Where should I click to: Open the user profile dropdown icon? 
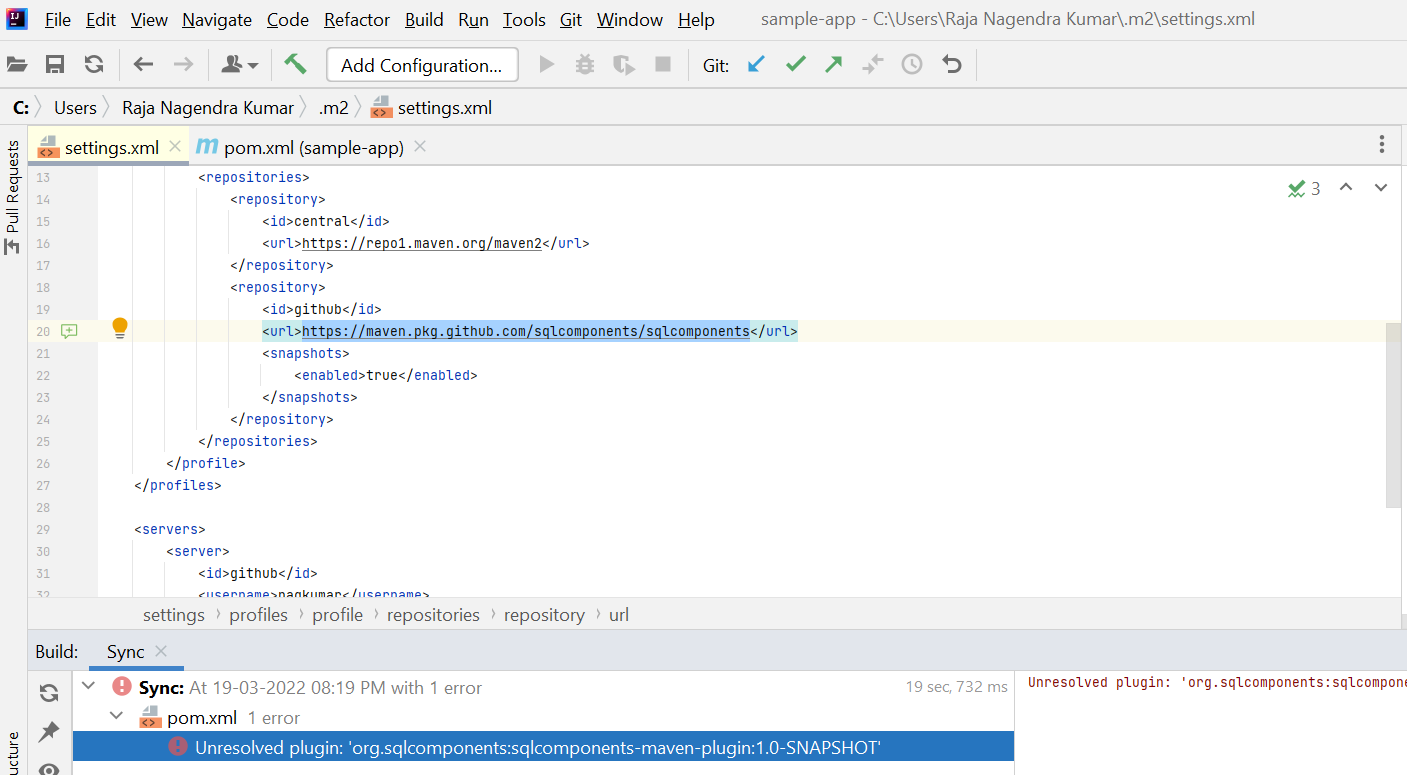(239, 65)
